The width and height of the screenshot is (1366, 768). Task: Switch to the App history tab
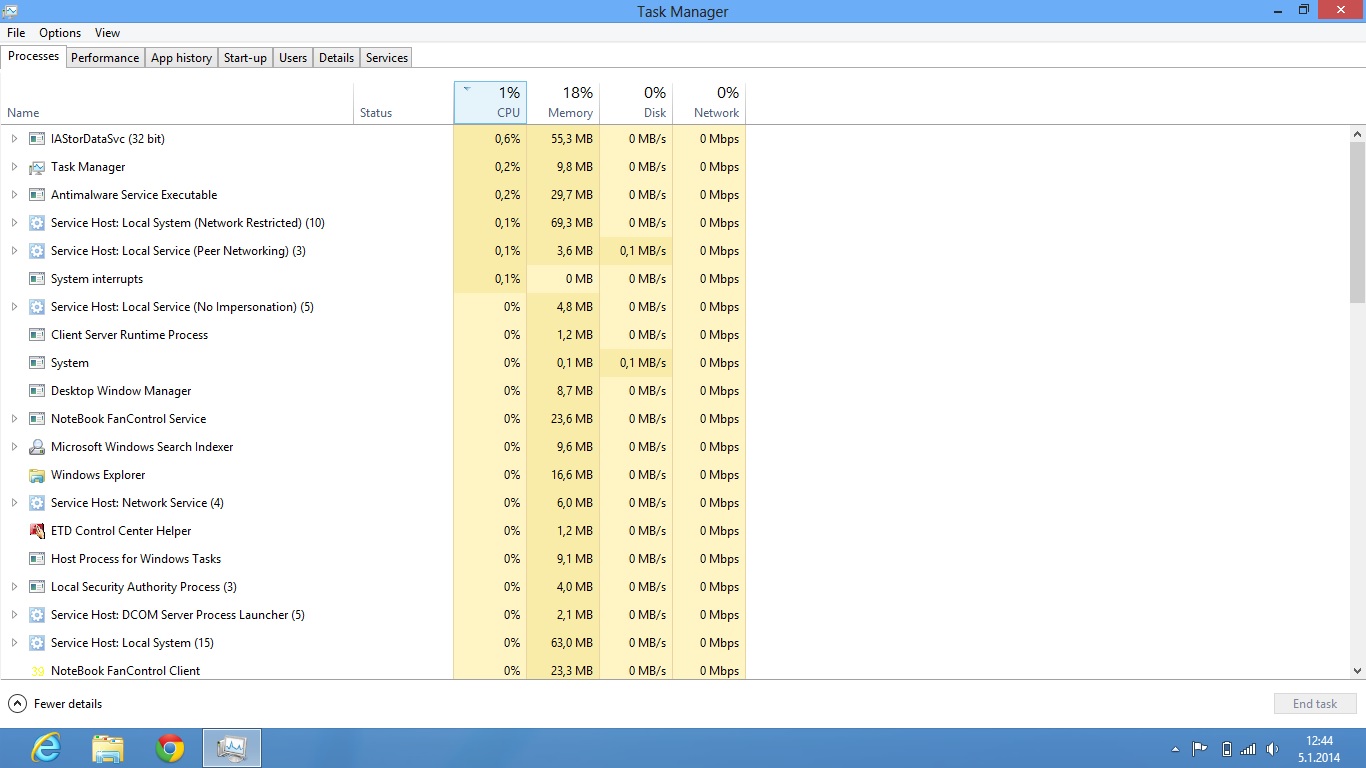click(181, 58)
